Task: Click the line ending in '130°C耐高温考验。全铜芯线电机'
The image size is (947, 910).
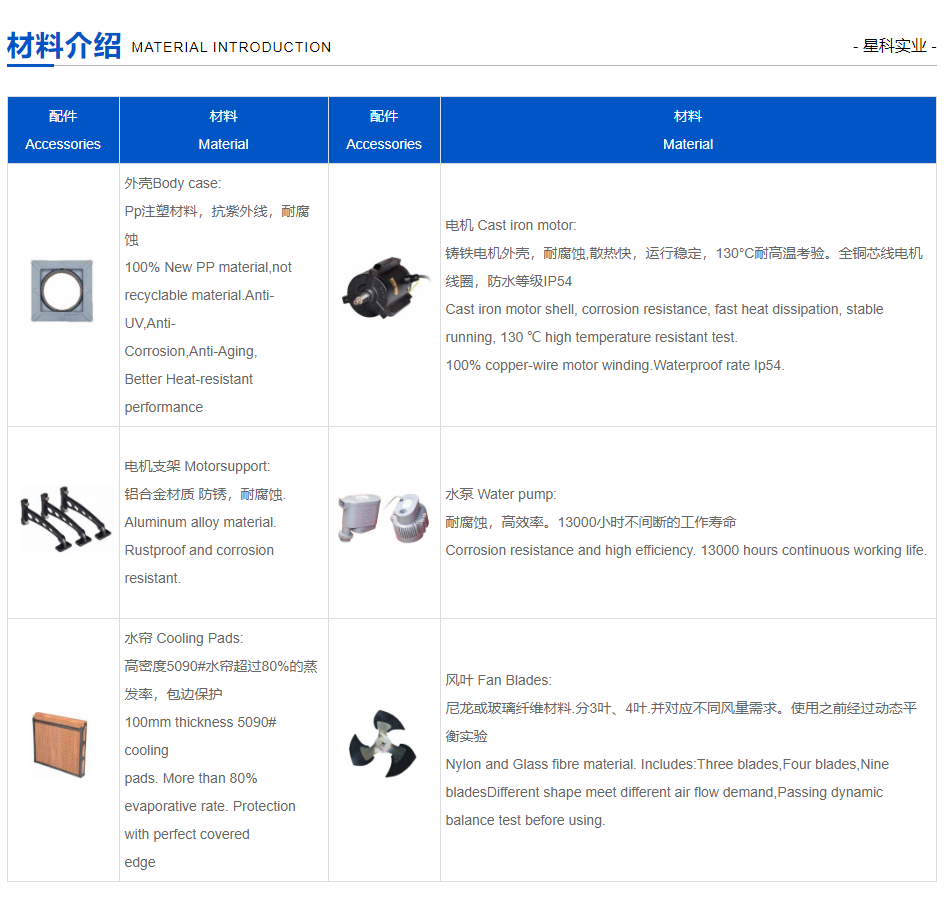Action: (x=684, y=253)
